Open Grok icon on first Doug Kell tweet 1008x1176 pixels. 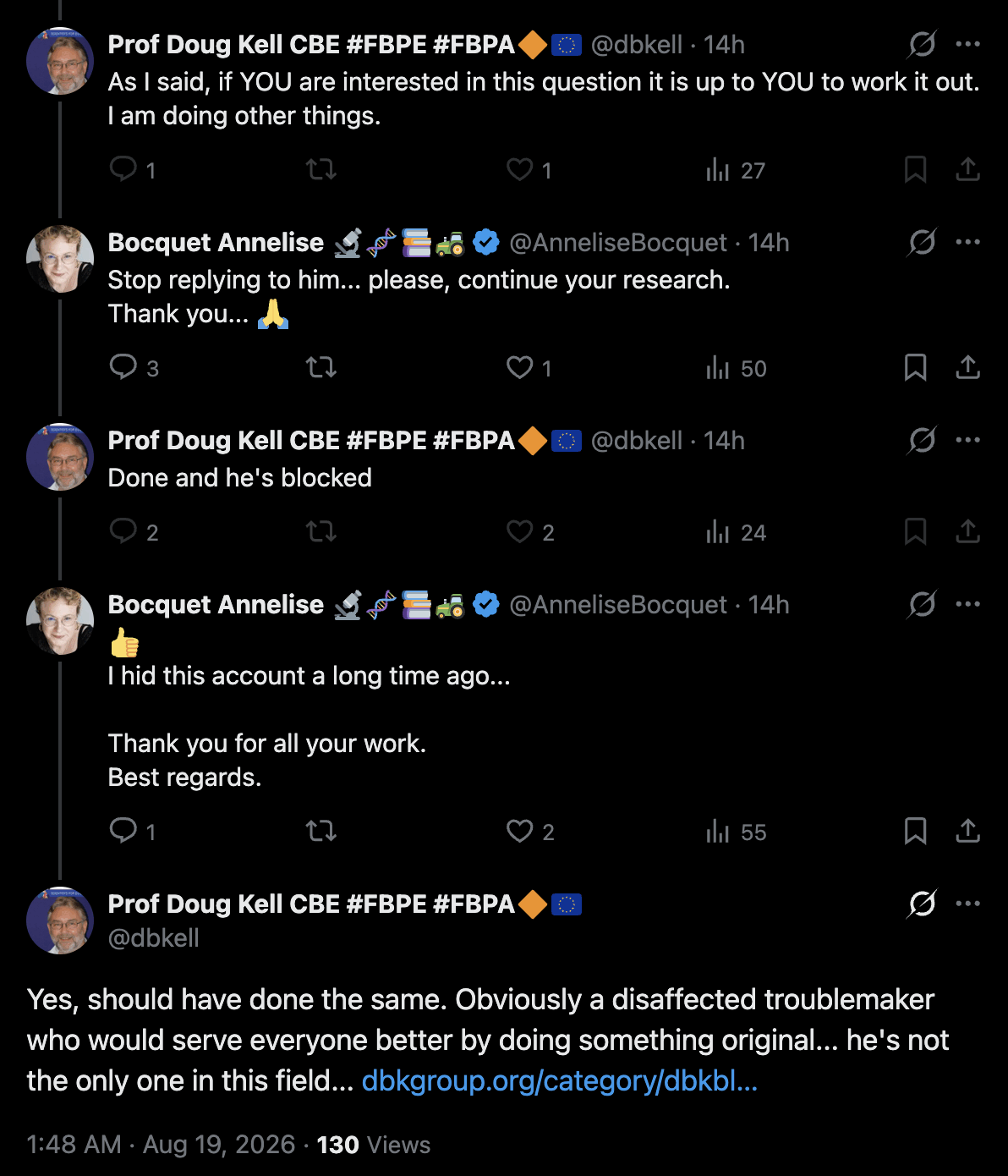922,44
